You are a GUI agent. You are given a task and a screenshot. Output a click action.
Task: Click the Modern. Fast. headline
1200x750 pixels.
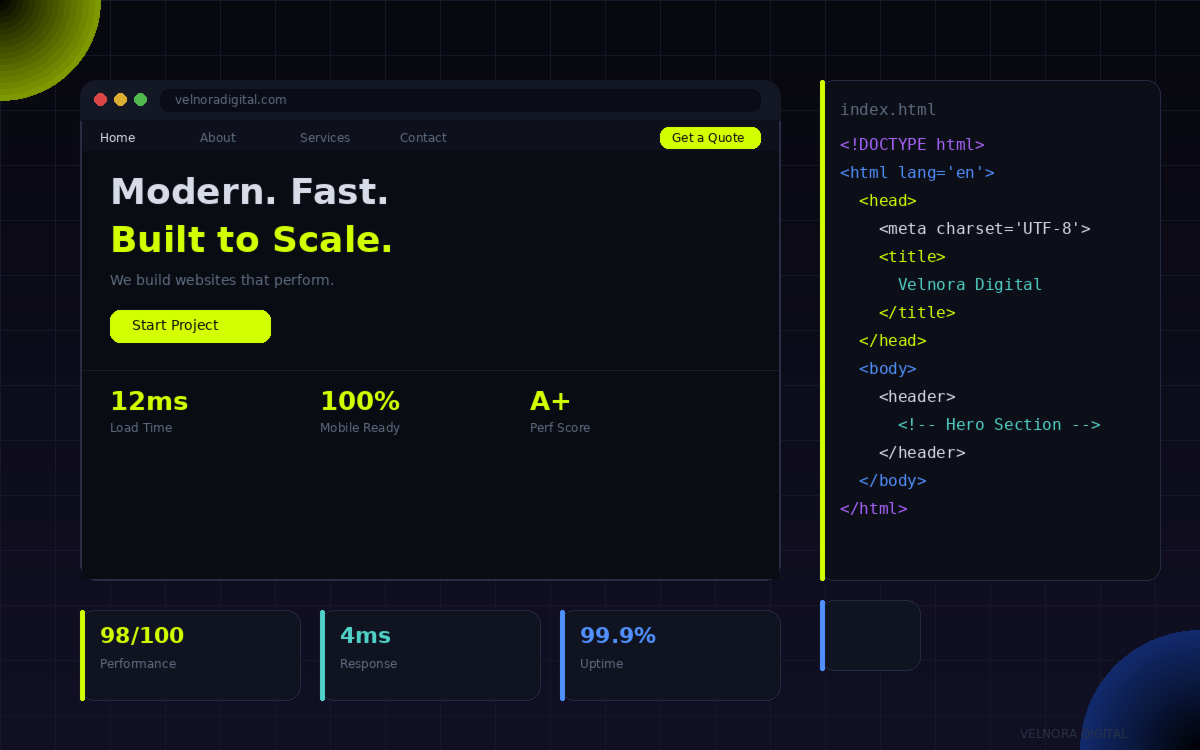click(249, 192)
